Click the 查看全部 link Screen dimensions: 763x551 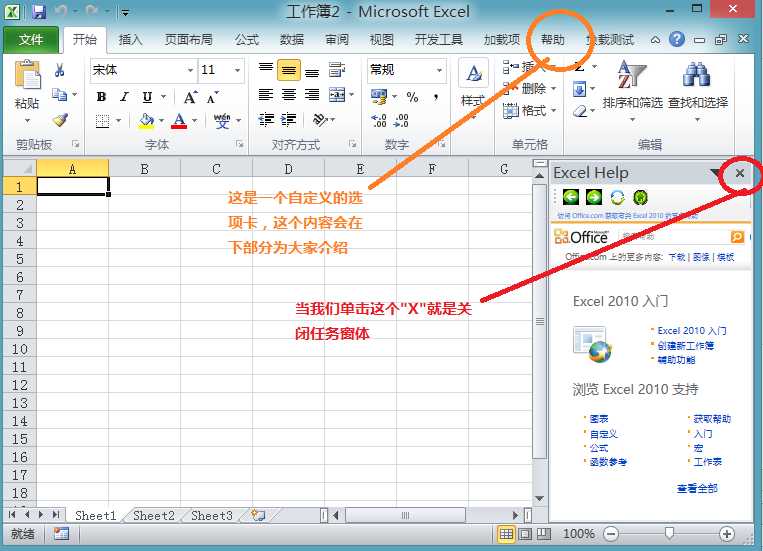tap(697, 488)
